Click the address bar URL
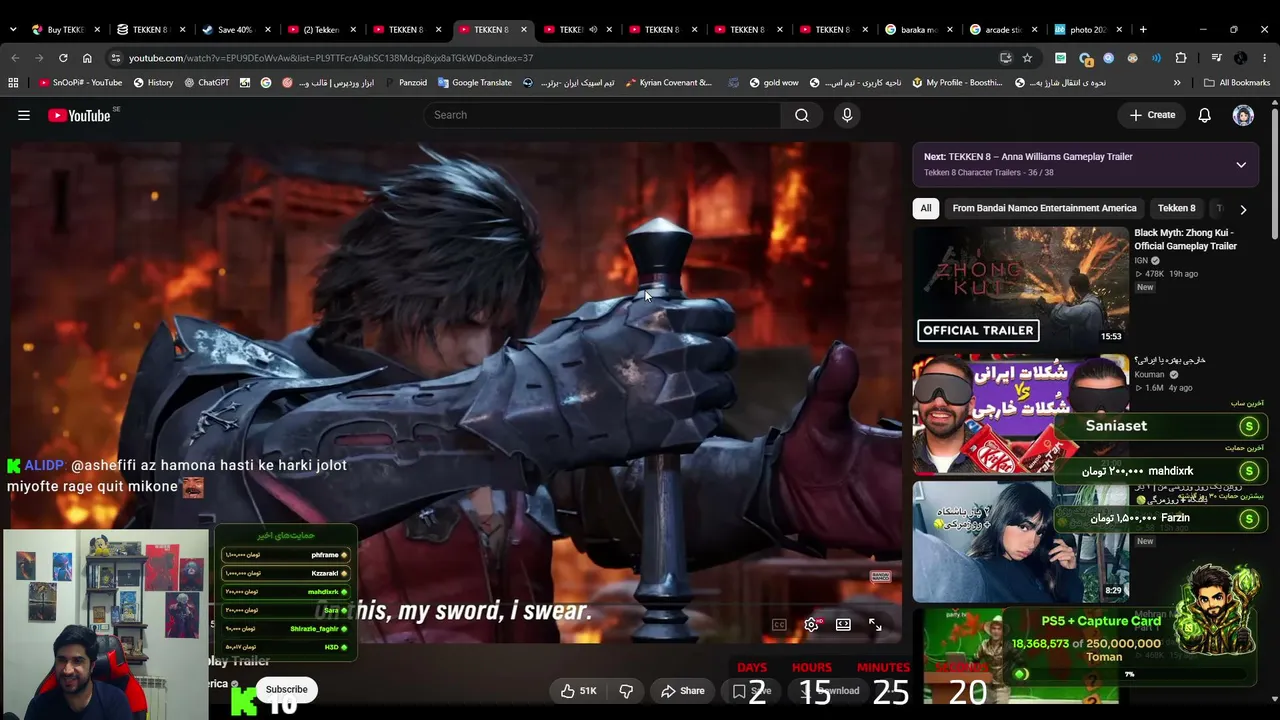The width and height of the screenshot is (1280, 720). (330, 58)
